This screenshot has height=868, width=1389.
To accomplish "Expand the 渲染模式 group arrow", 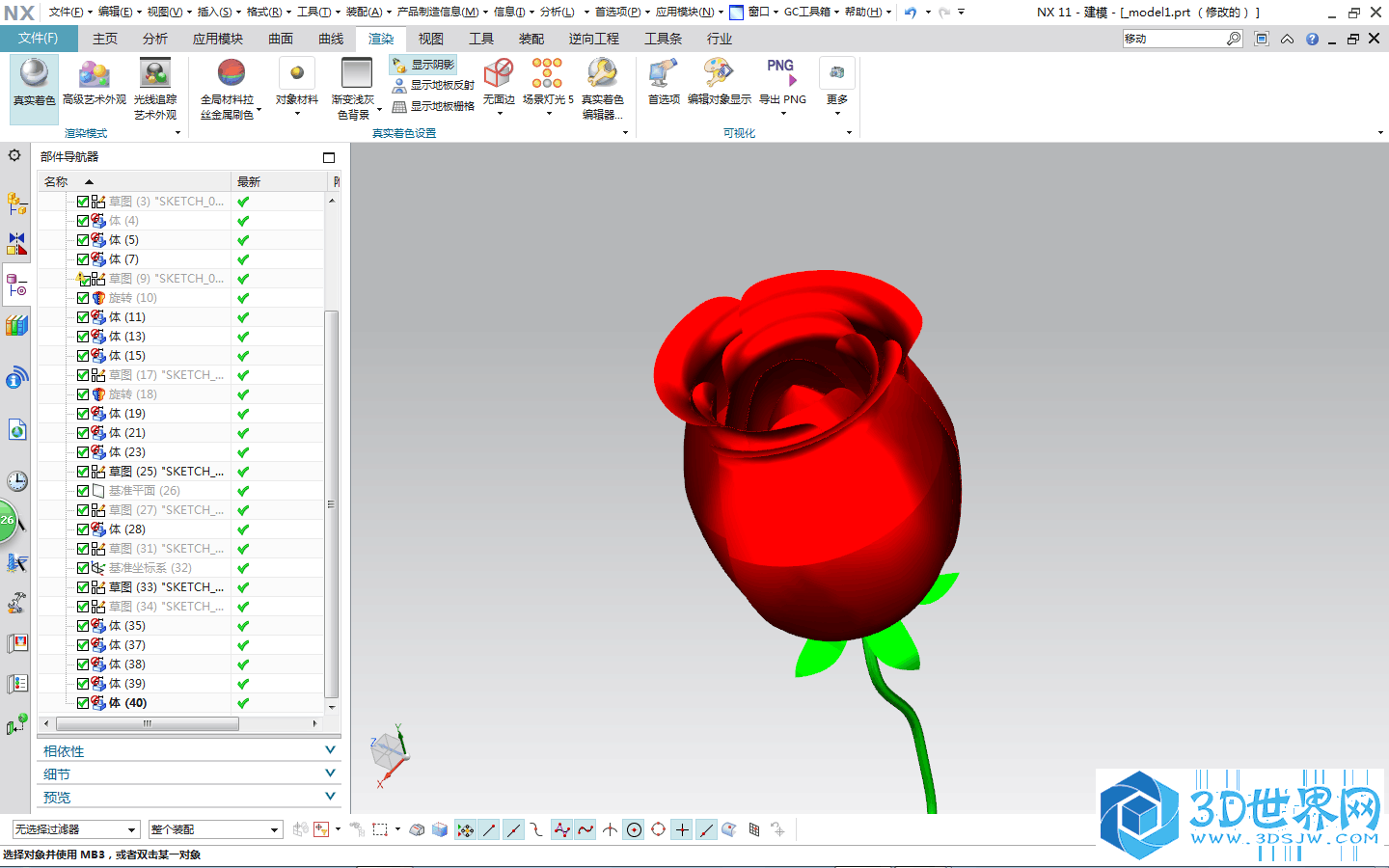I will (x=178, y=133).
